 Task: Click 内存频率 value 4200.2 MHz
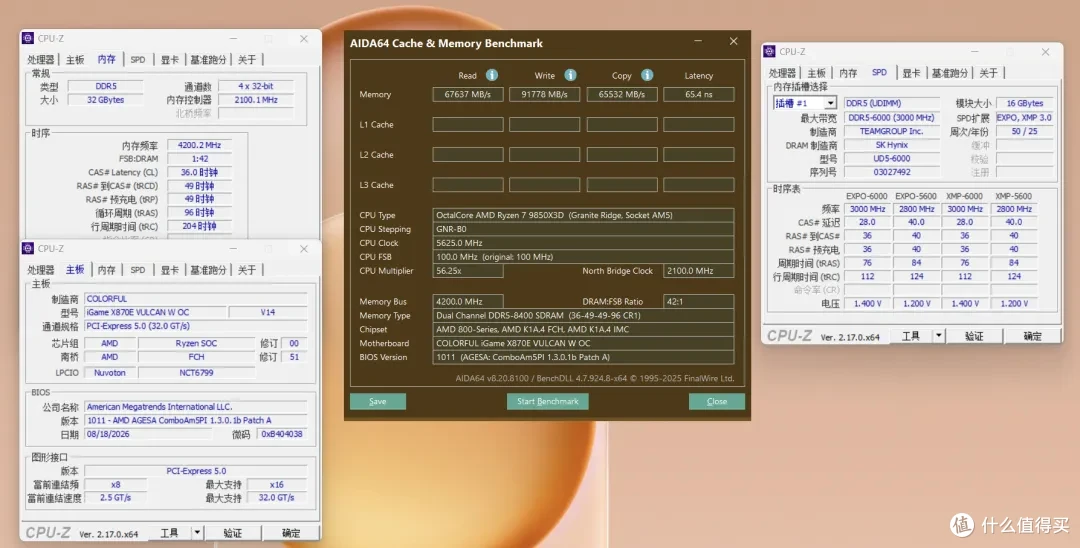point(199,145)
